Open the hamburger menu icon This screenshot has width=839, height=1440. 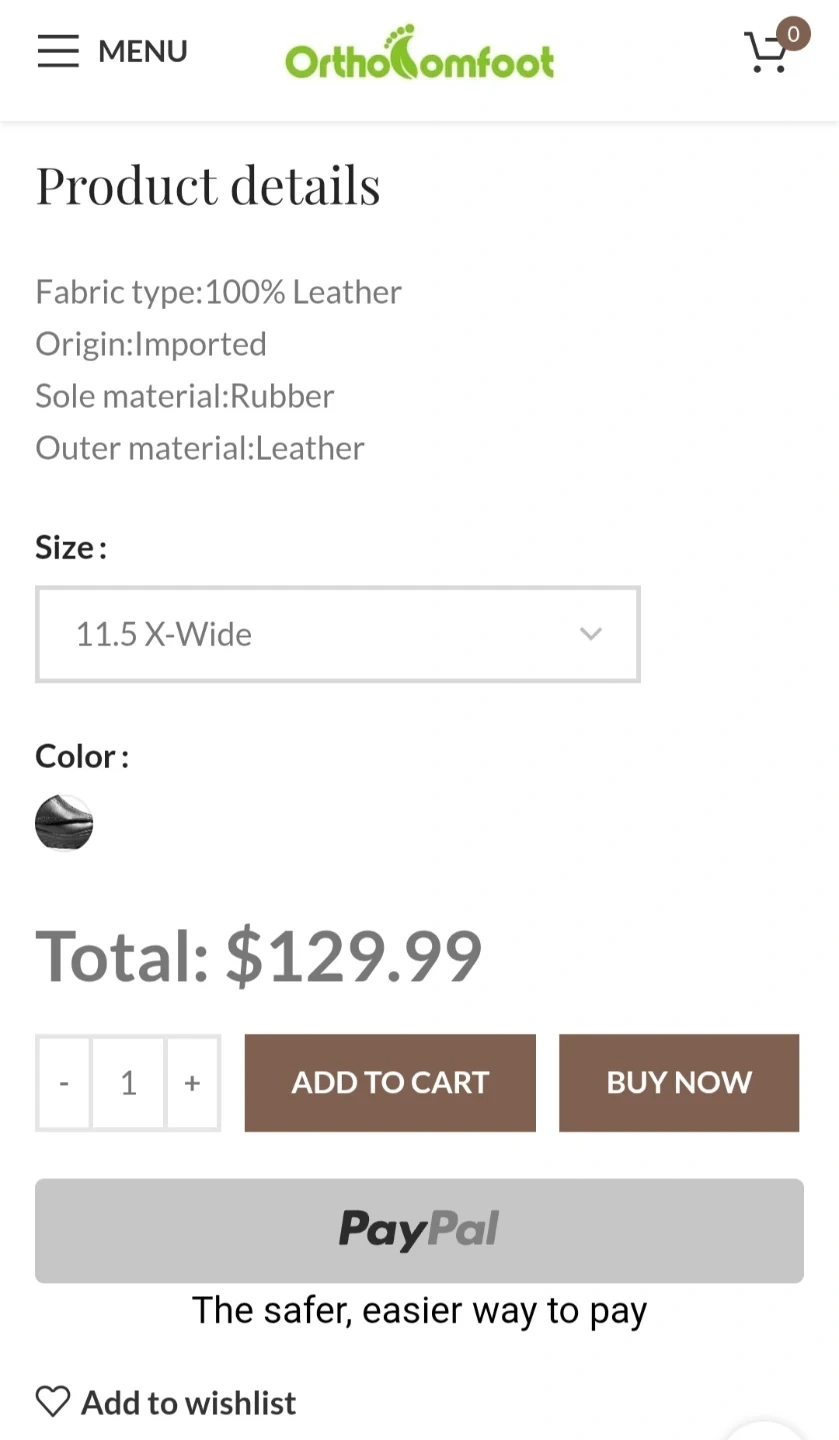coord(58,51)
